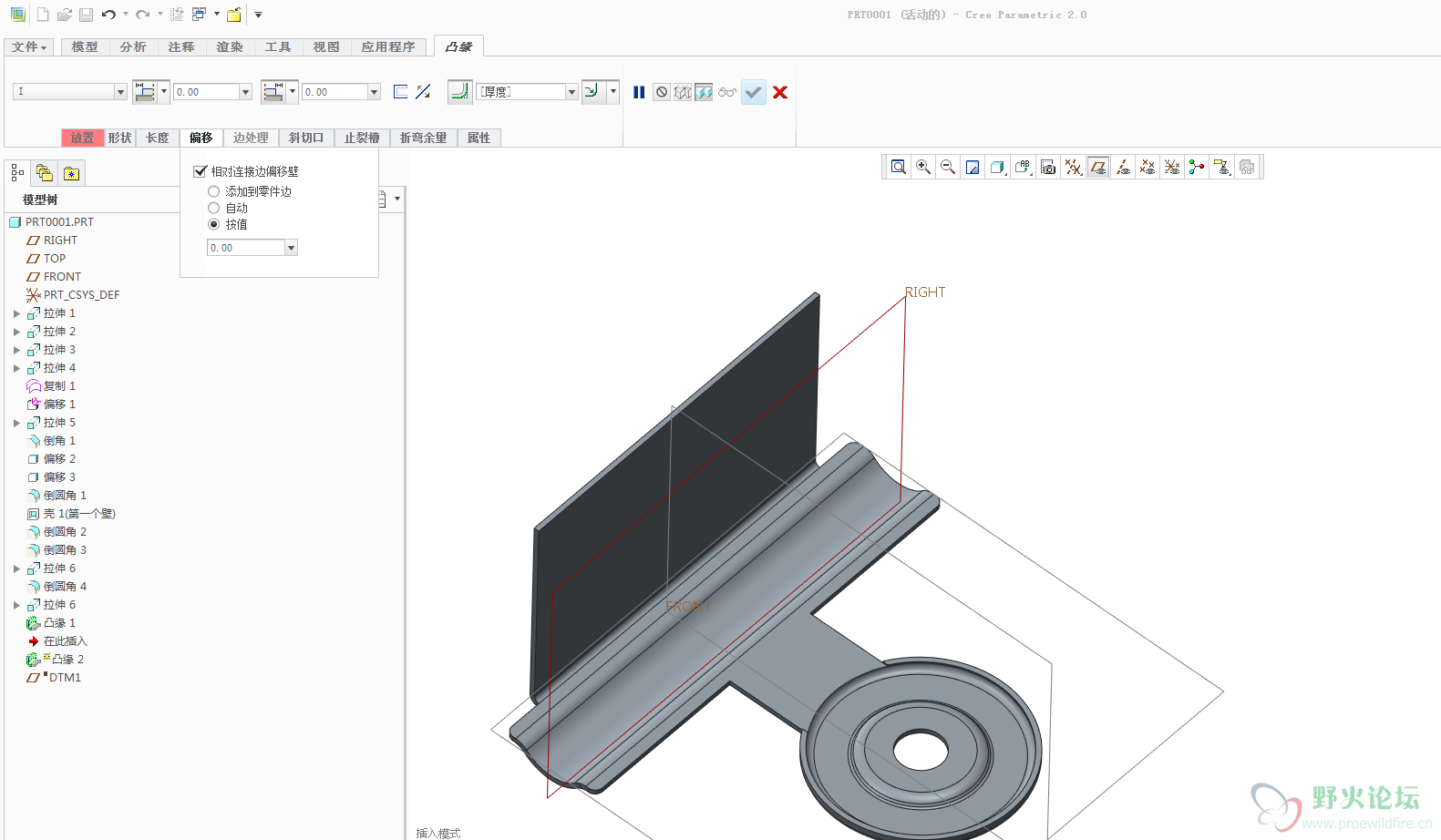The image size is (1441, 840).
Task: Click the glasses preview icon
Action: [726, 92]
